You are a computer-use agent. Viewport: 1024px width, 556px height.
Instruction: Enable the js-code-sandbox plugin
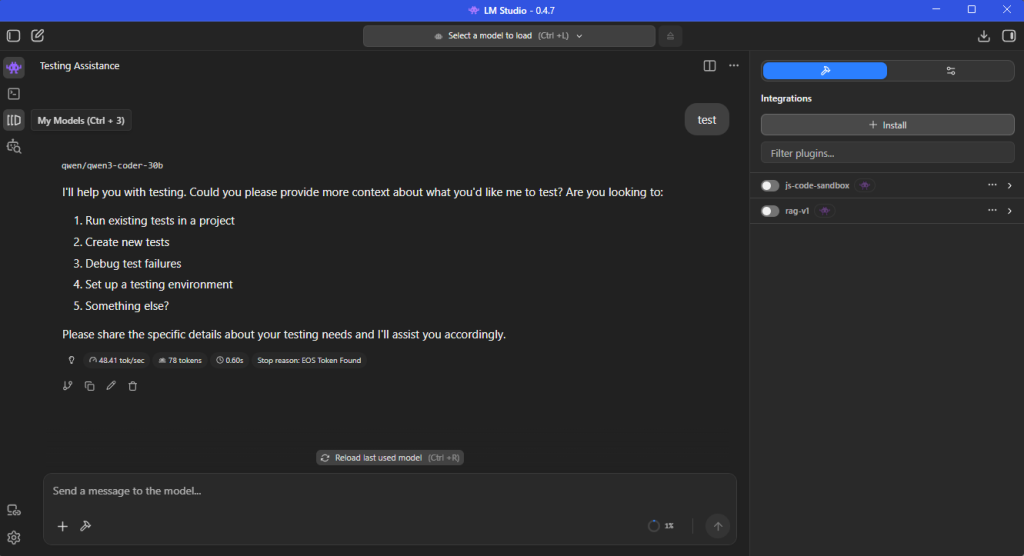(x=770, y=186)
